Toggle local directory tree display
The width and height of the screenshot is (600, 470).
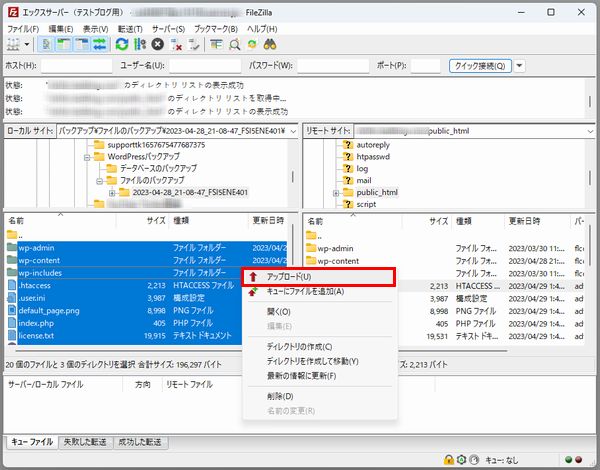click(x=64, y=45)
